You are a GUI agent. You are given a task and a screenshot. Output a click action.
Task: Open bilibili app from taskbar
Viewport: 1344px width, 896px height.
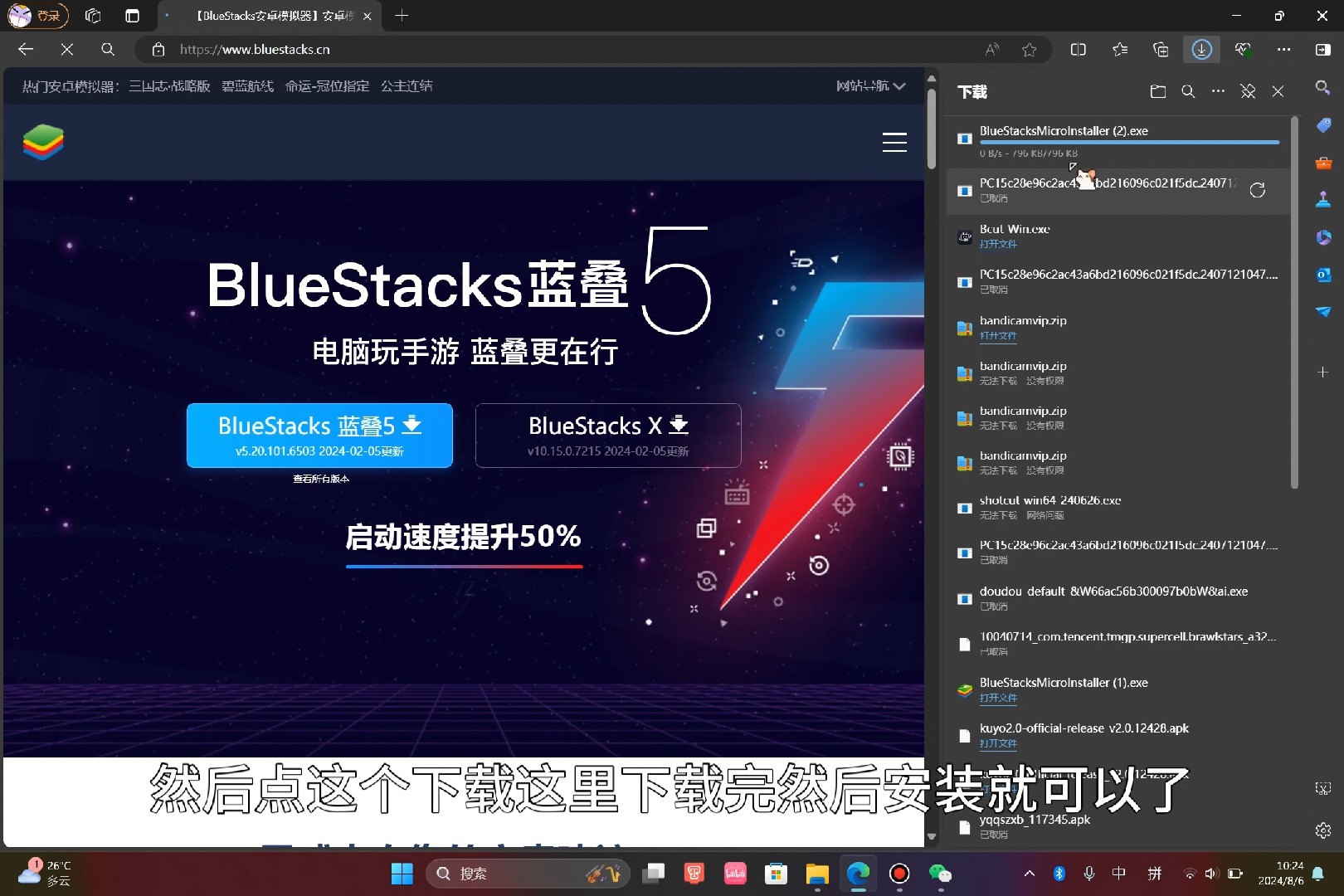click(735, 874)
